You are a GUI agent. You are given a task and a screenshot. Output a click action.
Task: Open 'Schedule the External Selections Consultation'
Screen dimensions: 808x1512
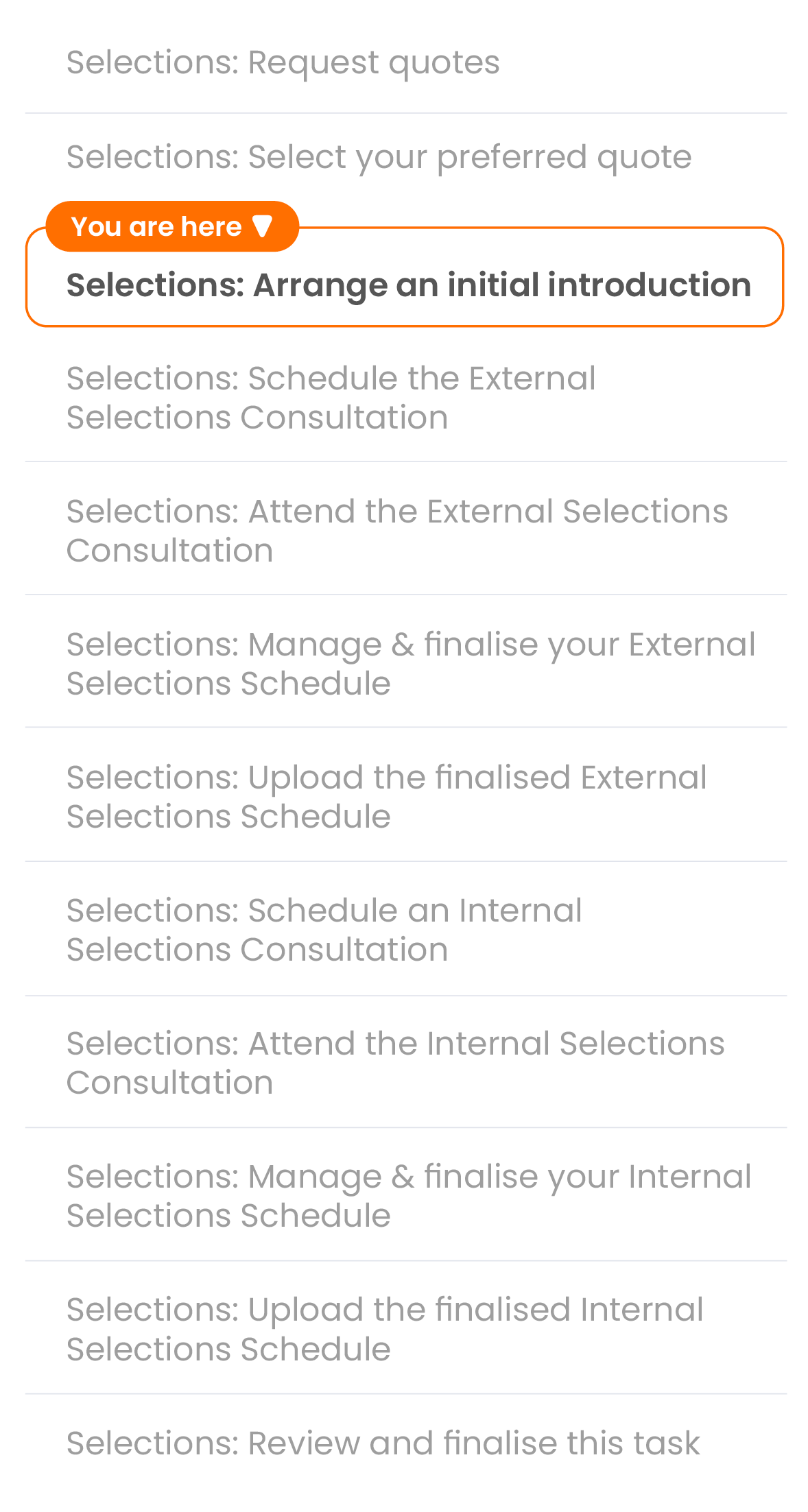coord(331,398)
